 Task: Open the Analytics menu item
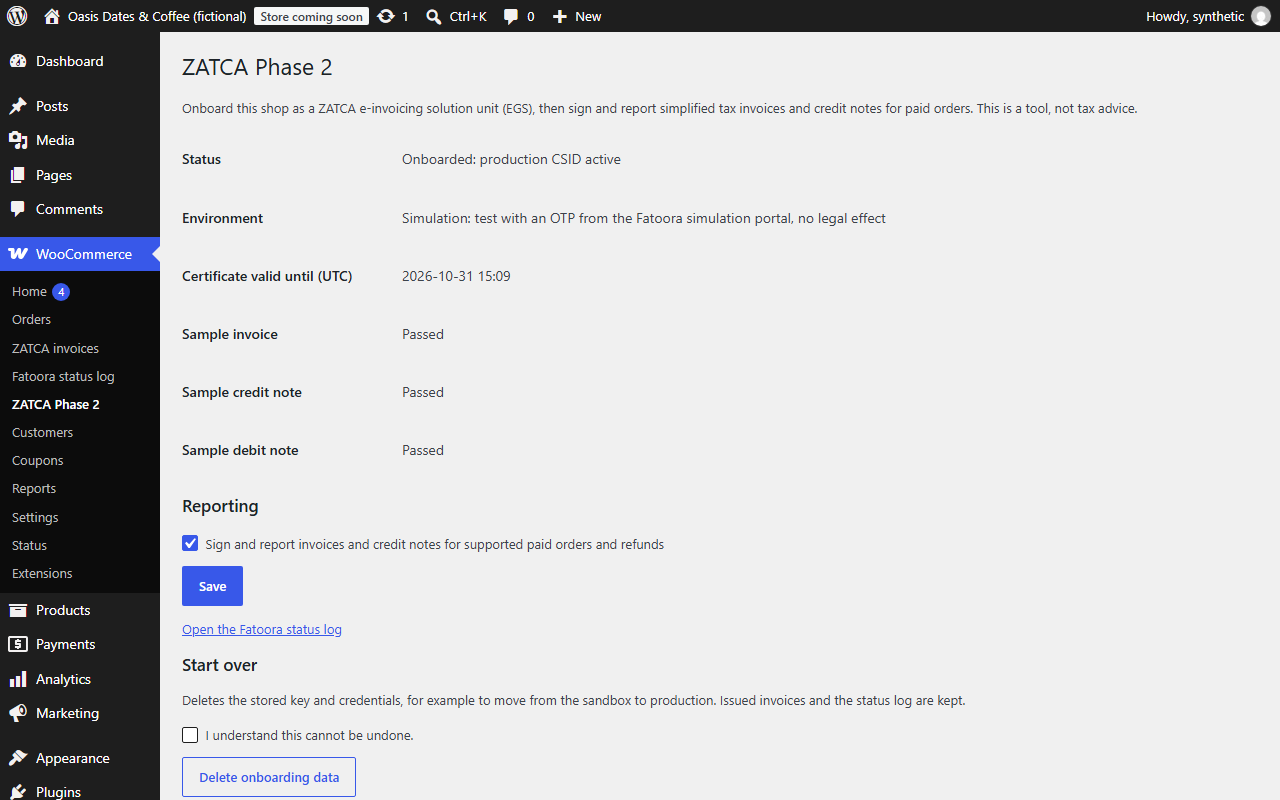[80, 679]
